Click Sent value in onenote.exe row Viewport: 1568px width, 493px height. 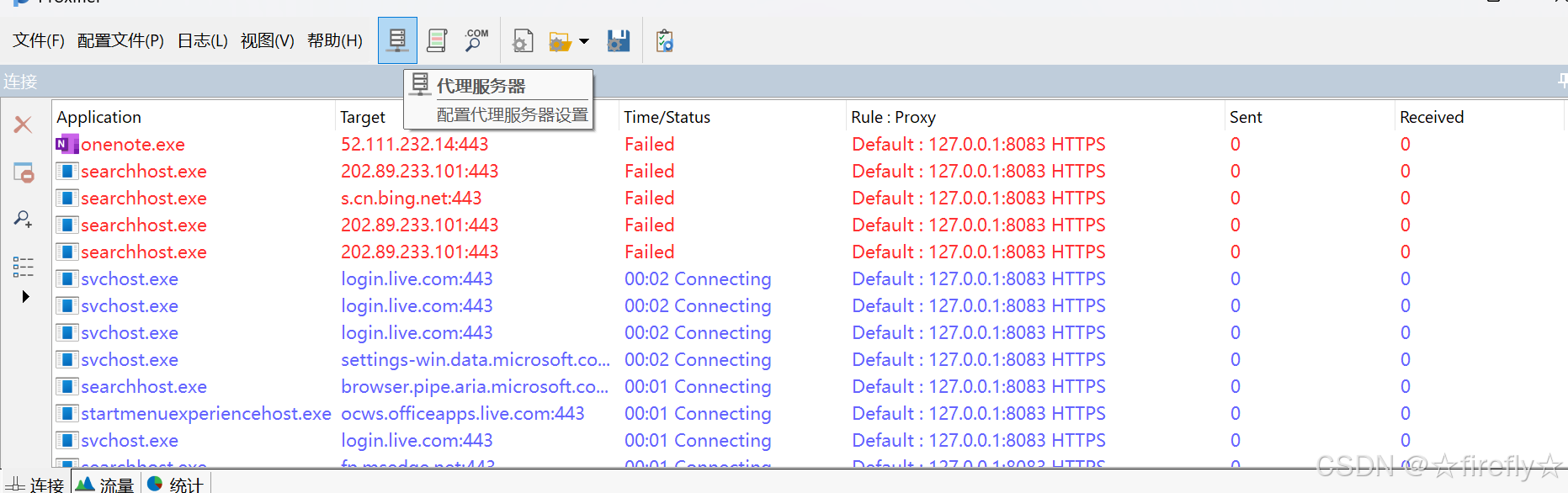(1235, 144)
